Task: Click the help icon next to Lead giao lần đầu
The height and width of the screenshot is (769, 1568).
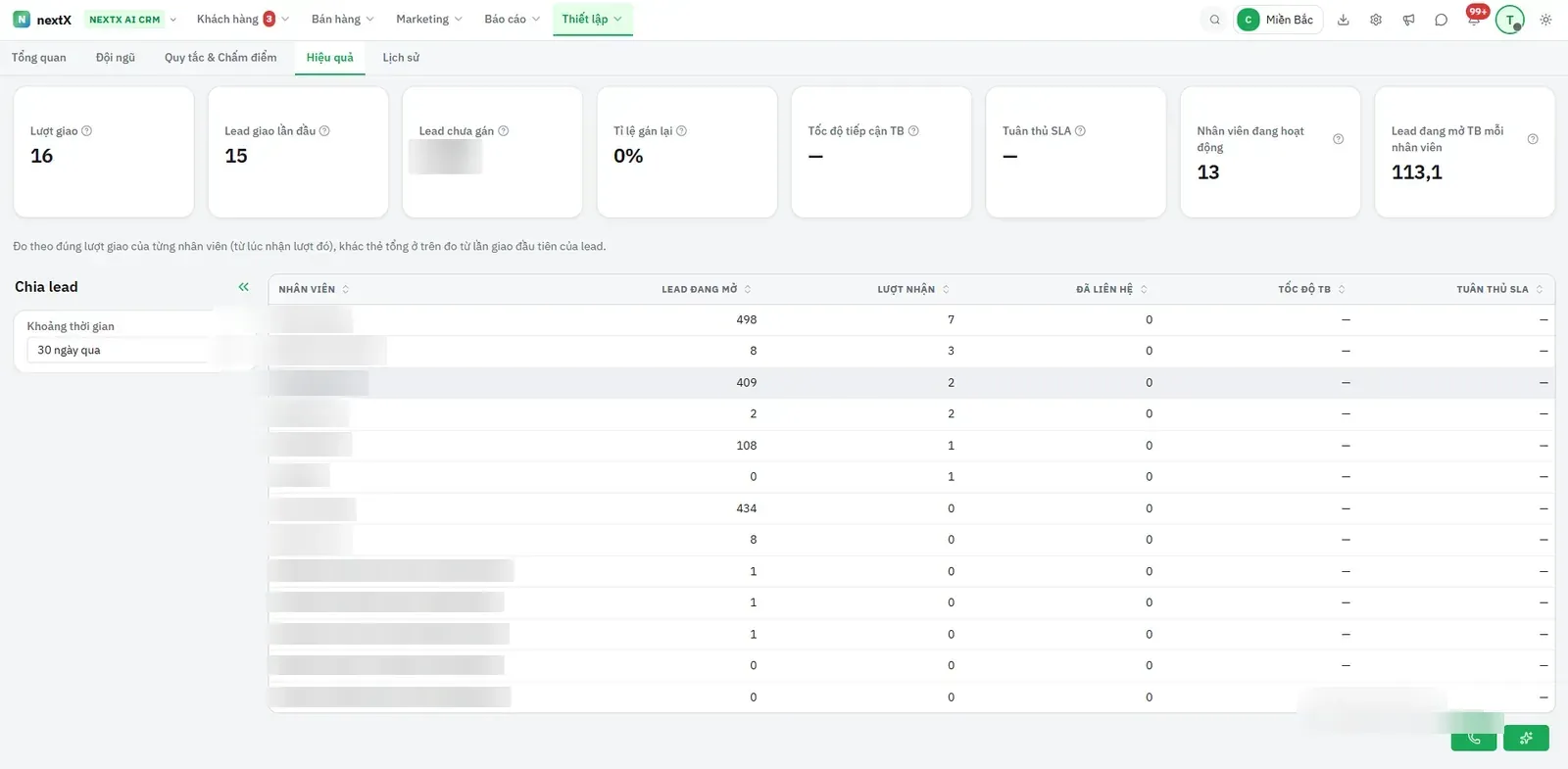Action: 324,131
